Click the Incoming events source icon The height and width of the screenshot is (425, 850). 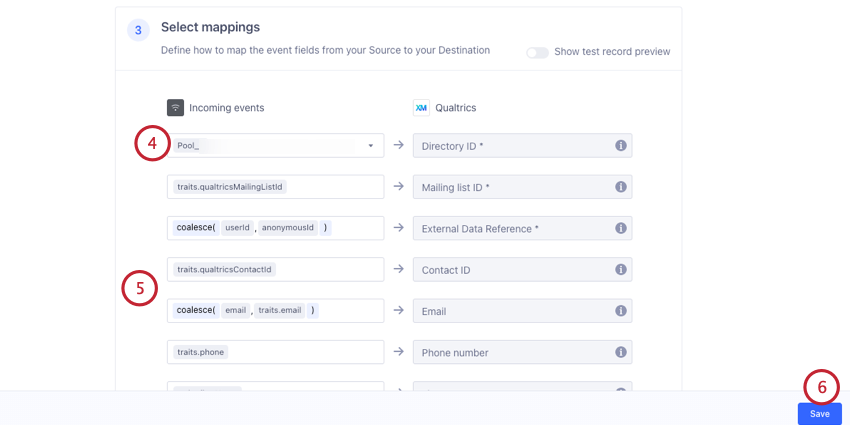pos(175,108)
